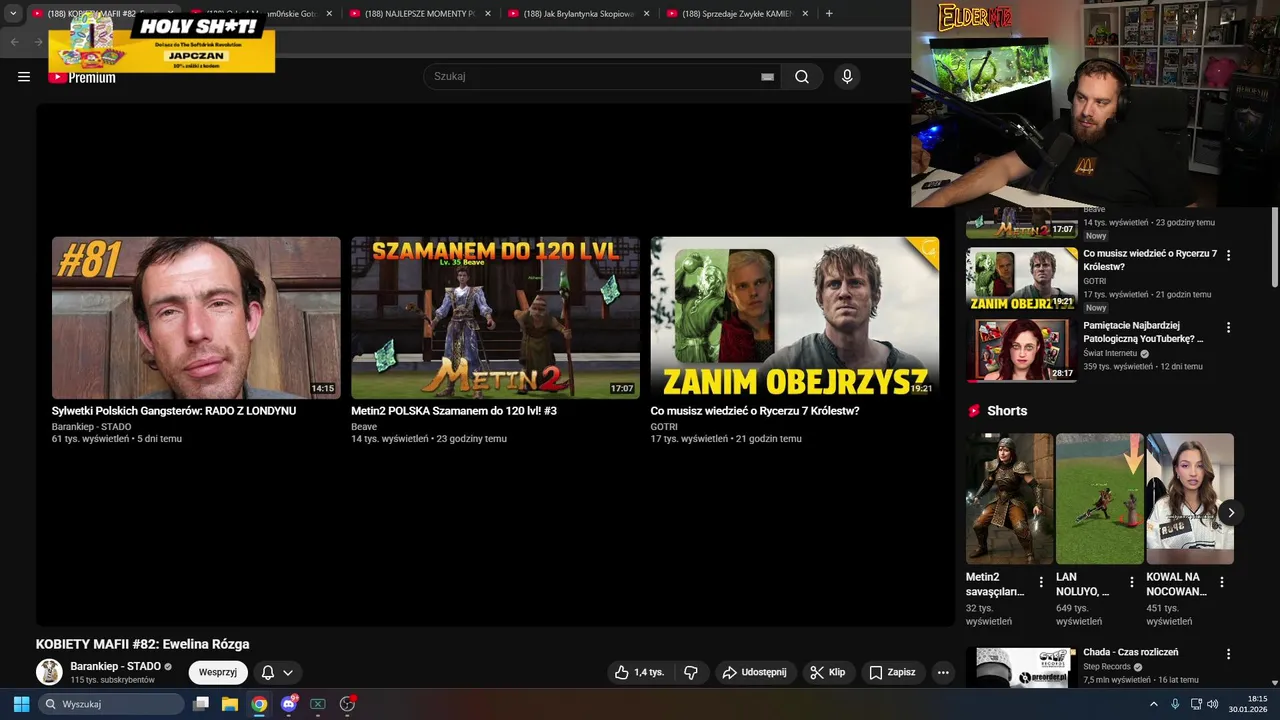Open sidebar video Chada - Czas rozliczeń
The height and width of the screenshot is (720, 1280).
[1131, 652]
